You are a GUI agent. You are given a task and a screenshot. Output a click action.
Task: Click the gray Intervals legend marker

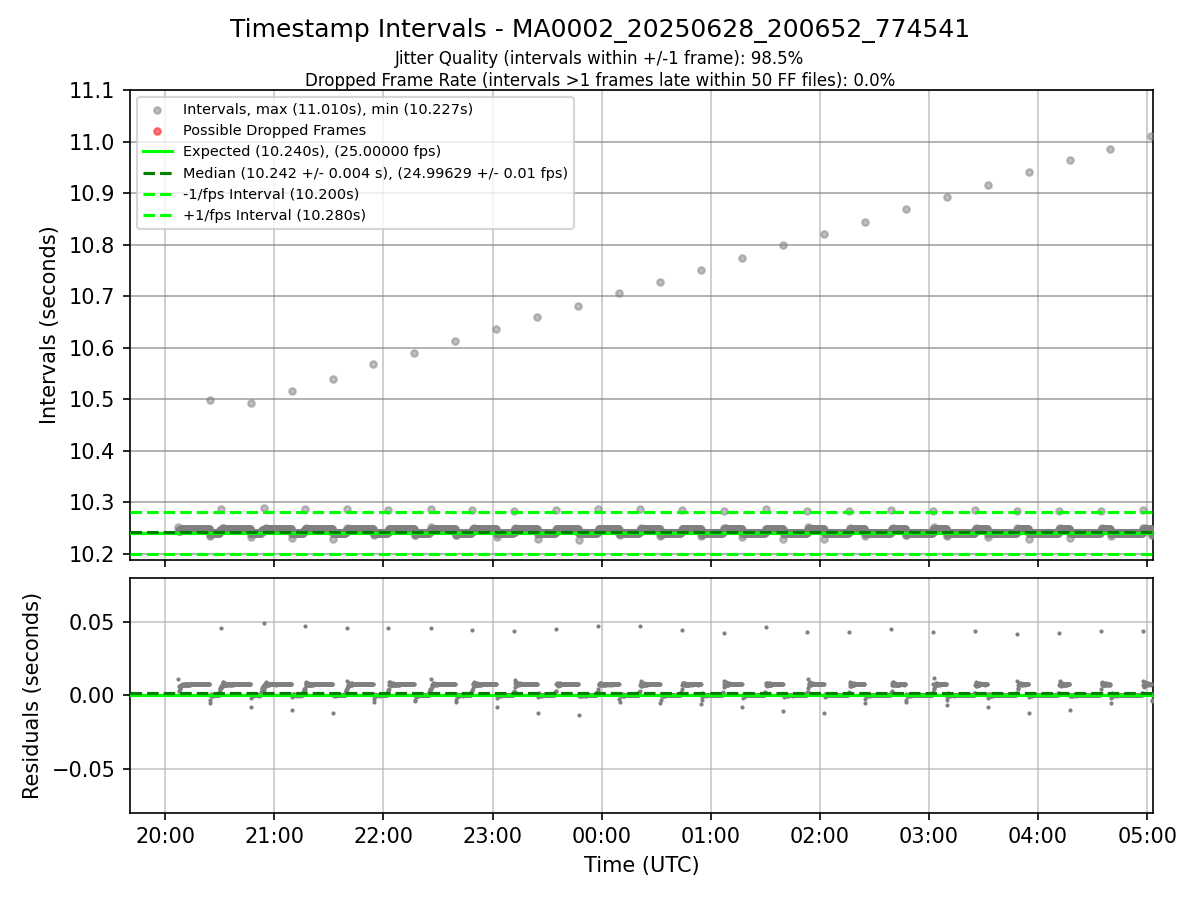click(x=157, y=109)
